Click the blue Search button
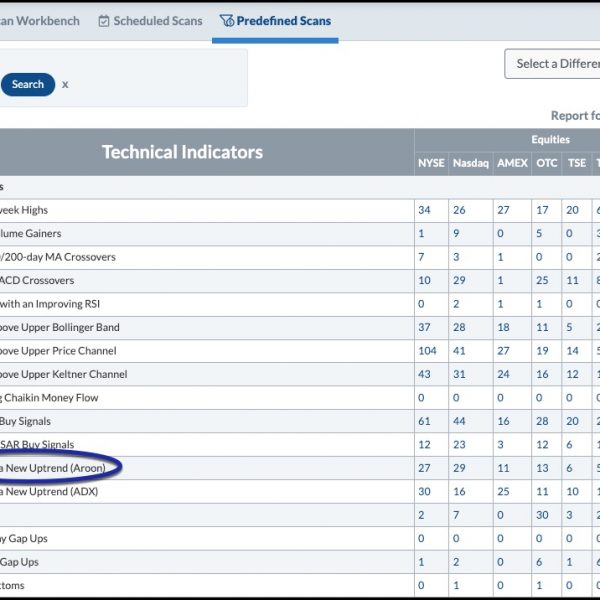Image resolution: width=600 pixels, height=600 pixels. pyautogui.click(x=28, y=84)
